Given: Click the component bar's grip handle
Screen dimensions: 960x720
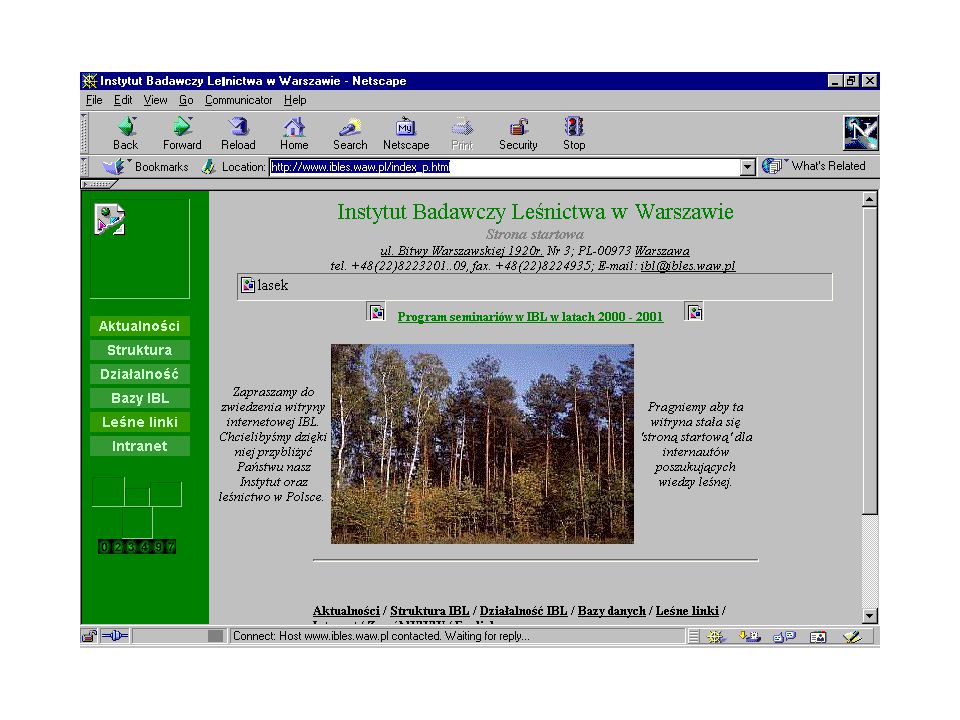Looking at the screenshot, I should pyautogui.click(x=693, y=637).
